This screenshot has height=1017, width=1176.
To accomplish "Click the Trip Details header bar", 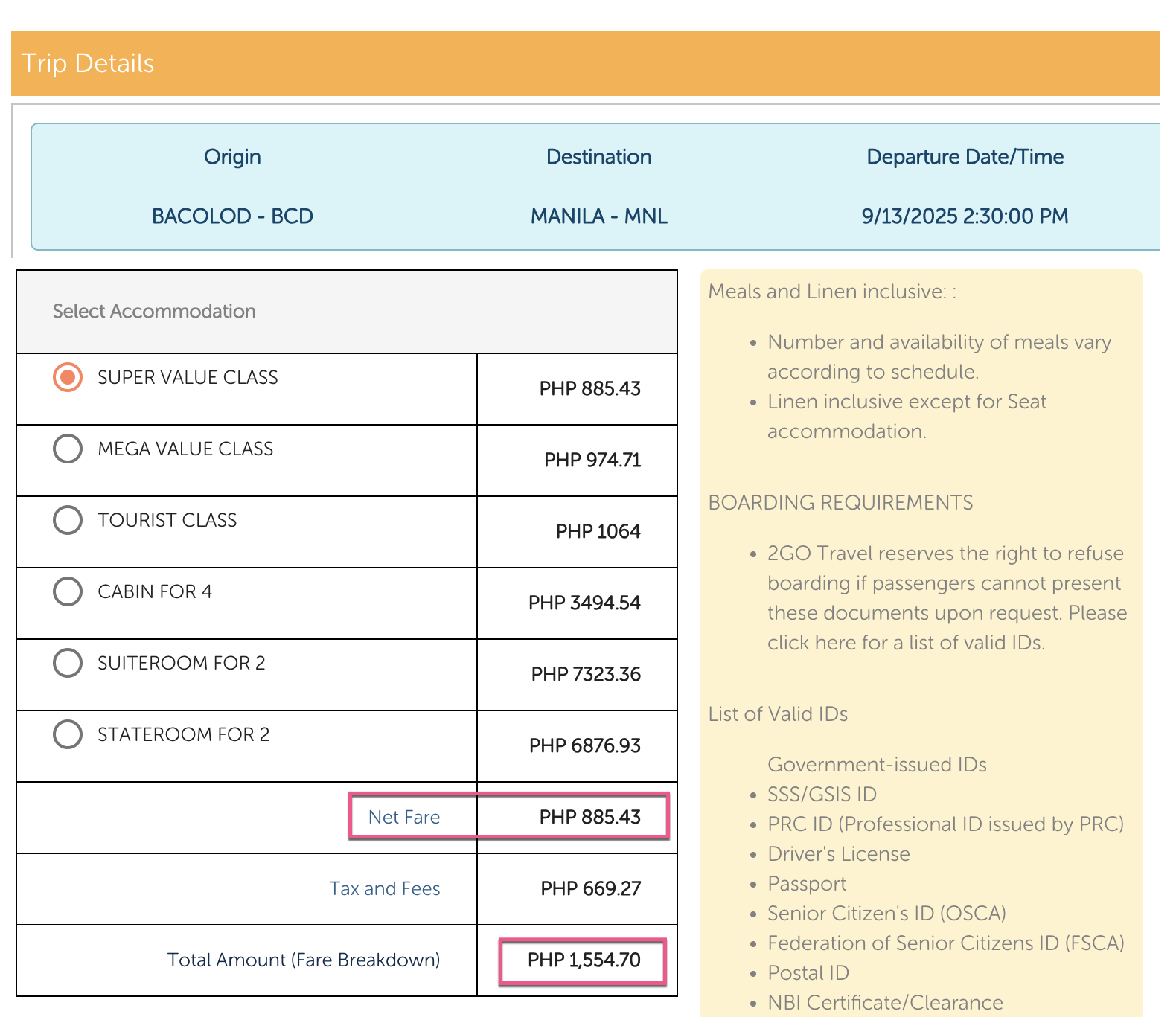I will pos(585,63).
